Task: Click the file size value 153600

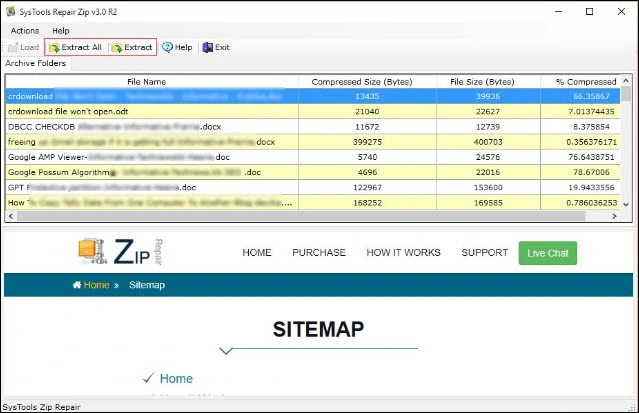Action: [x=488, y=188]
